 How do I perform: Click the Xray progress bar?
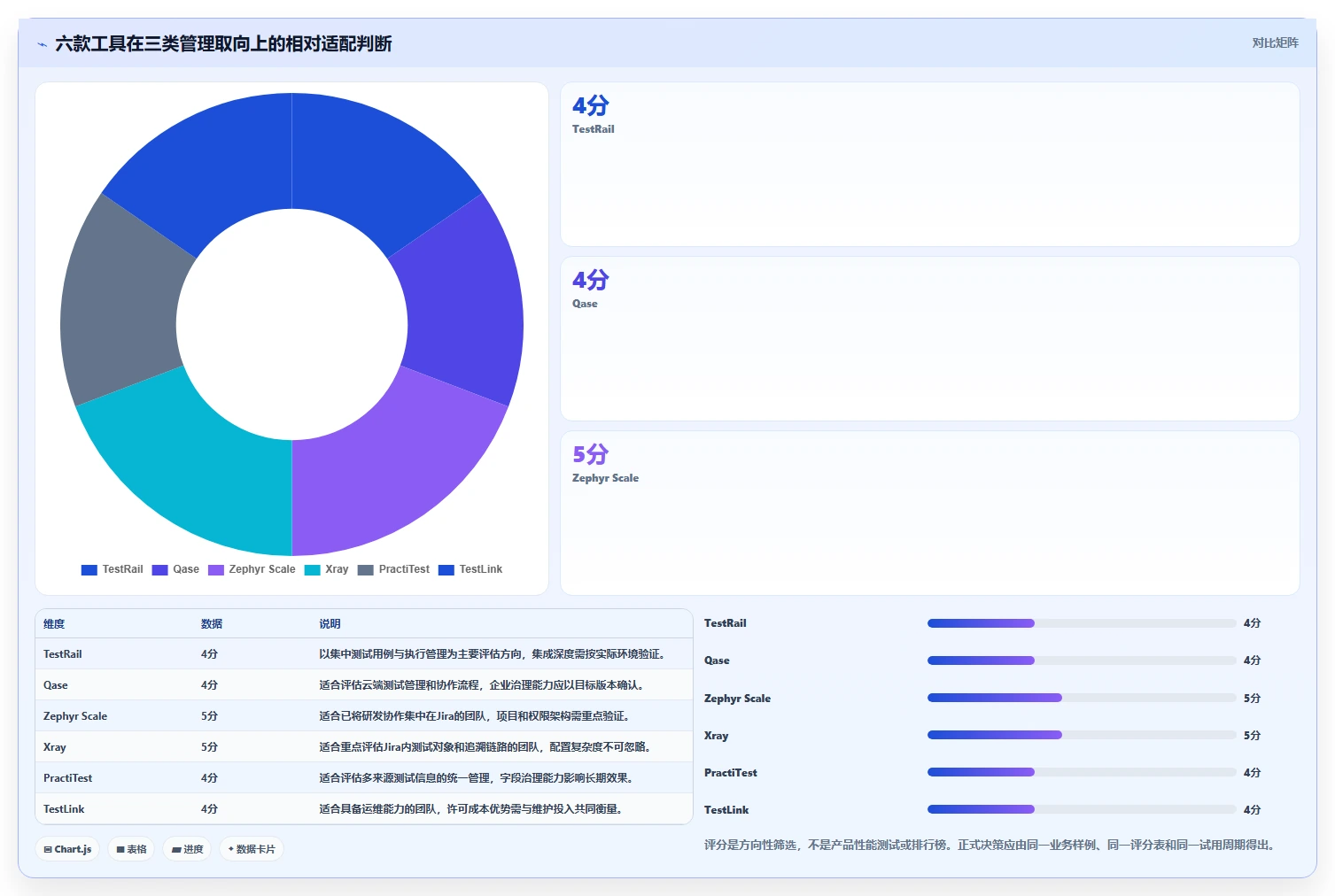[1082, 735]
